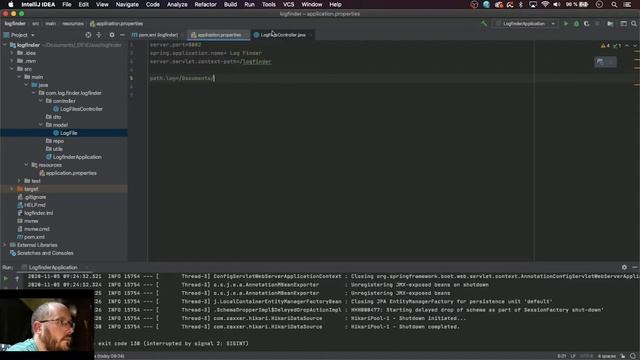Collapse the src folder
Image resolution: width=640 pixels, height=360 pixels.
pyautogui.click(x=12, y=69)
